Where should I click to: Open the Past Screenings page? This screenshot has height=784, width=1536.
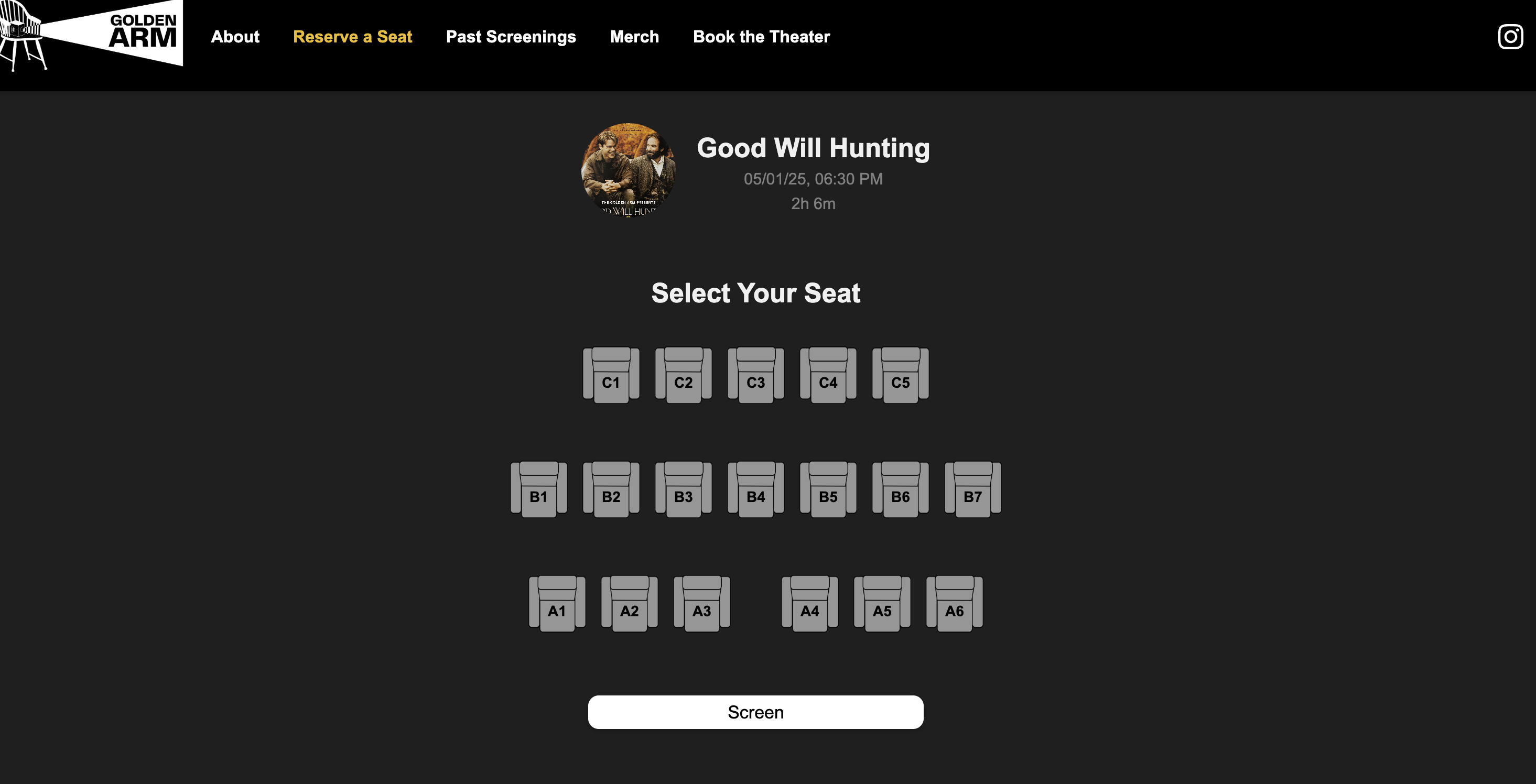[x=511, y=37]
